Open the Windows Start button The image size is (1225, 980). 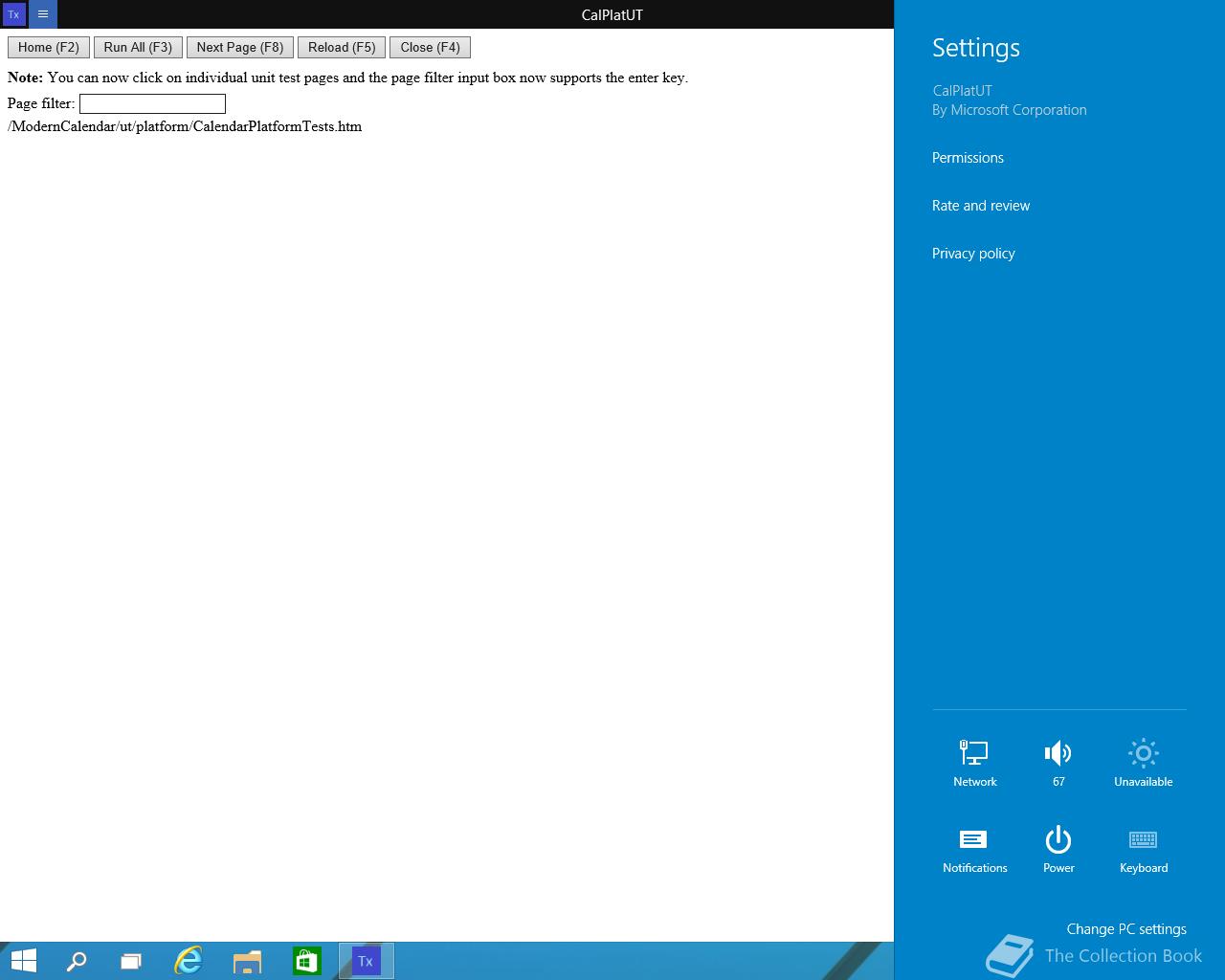click(x=23, y=961)
